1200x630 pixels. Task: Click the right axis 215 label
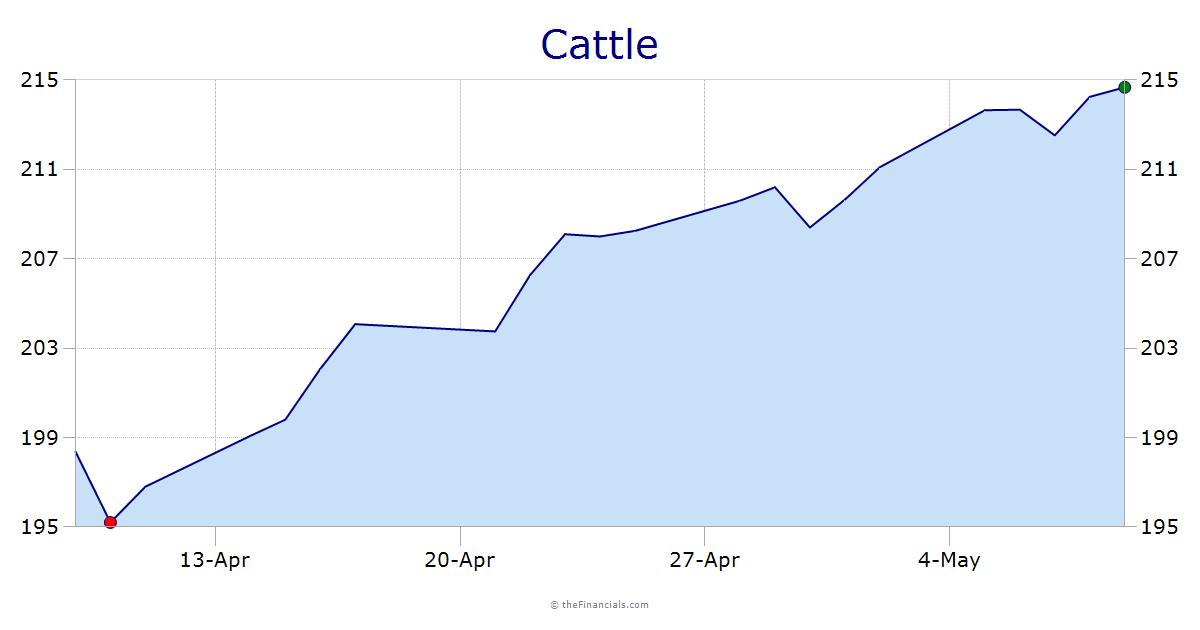point(1160,80)
